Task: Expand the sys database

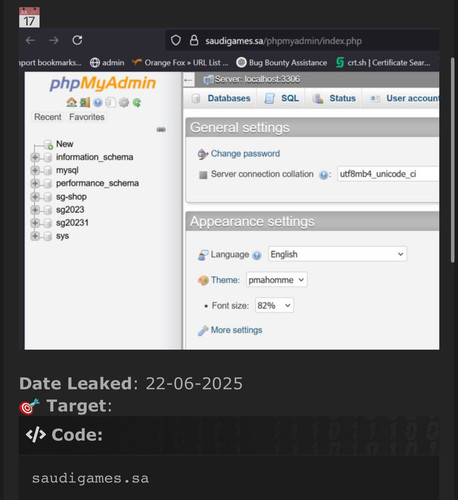Action: tap(35, 236)
